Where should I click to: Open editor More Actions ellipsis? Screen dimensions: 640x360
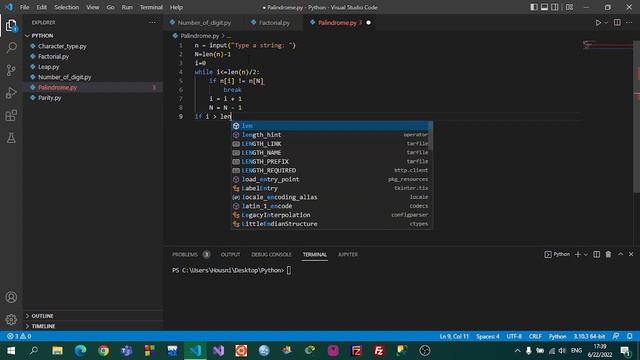(629, 23)
